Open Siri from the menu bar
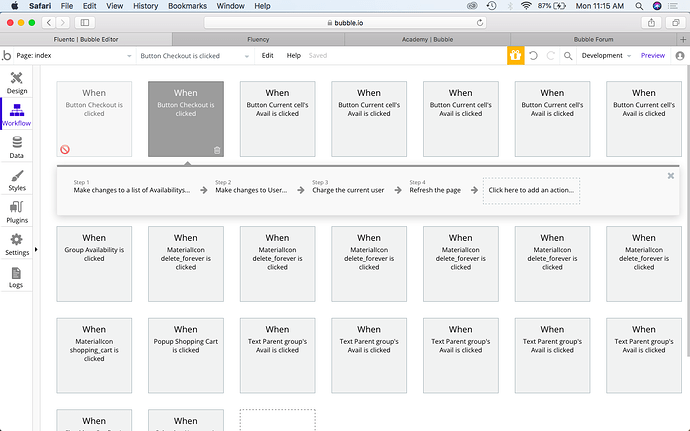690x431 pixels. [657, 6]
